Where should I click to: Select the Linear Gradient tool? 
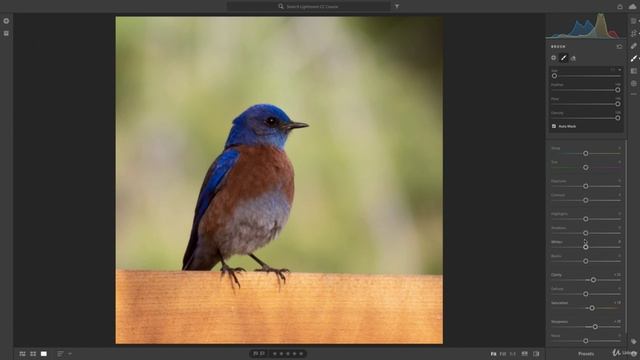(633, 71)
